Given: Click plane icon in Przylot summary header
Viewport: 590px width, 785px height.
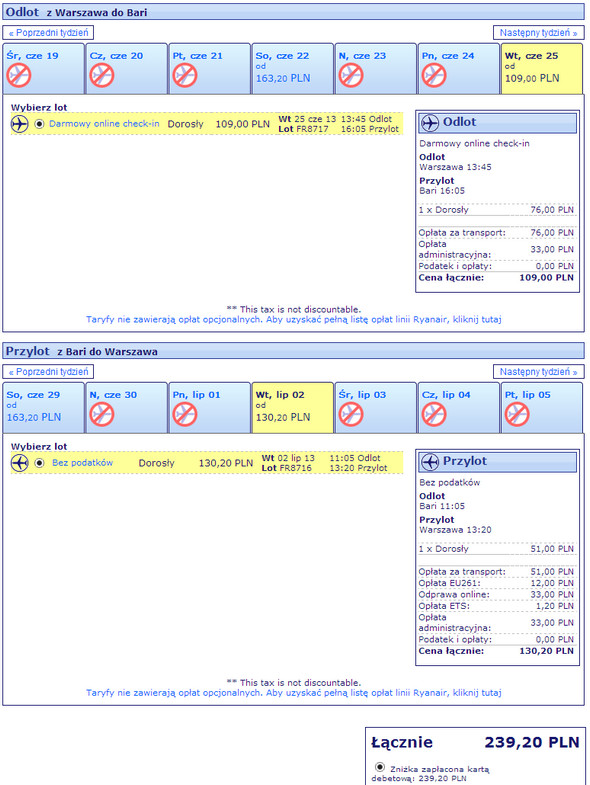Looking at the screenshot, I should [430, 462].
